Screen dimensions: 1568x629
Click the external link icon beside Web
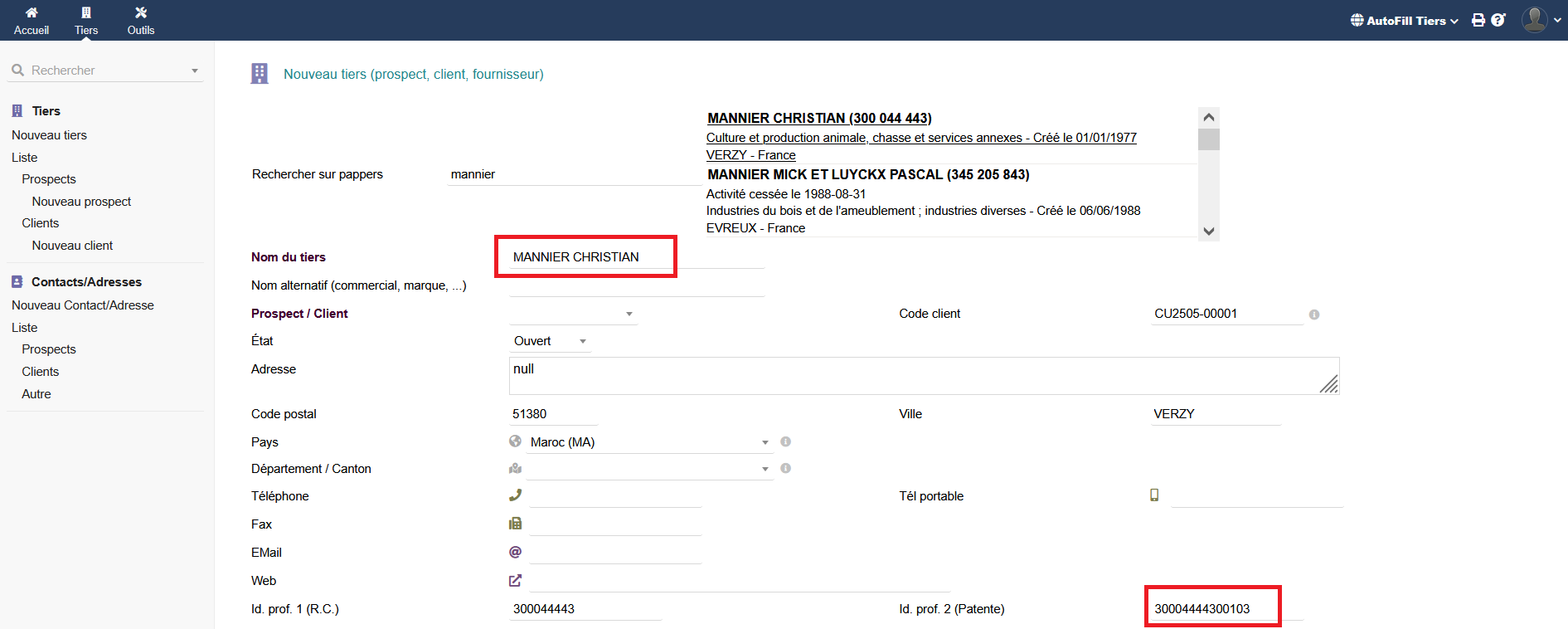pos(515,581)
